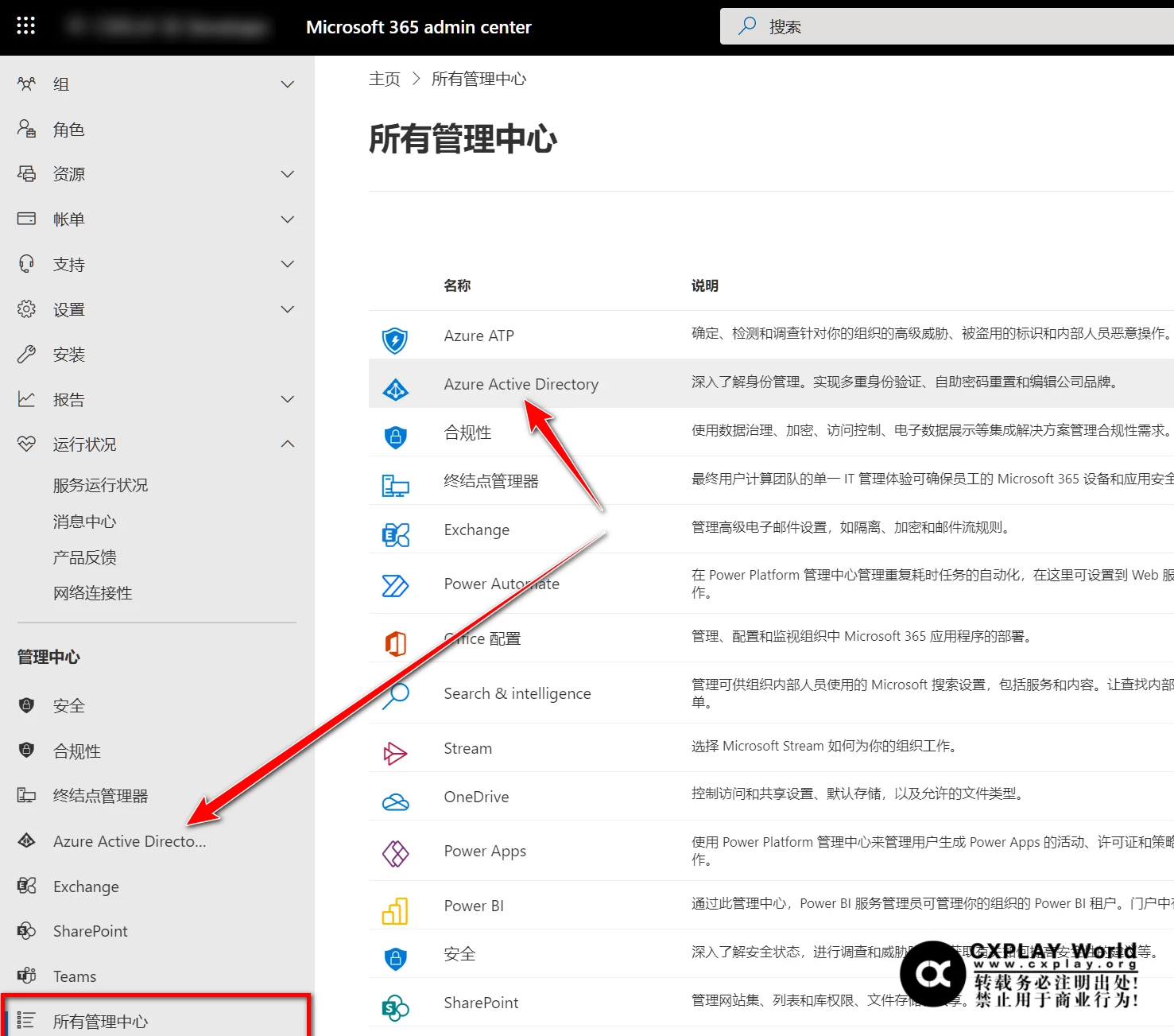Expand the 帐单 section chevron
The height and width of the screenshot is (1036, 1174).
(288, 219)
